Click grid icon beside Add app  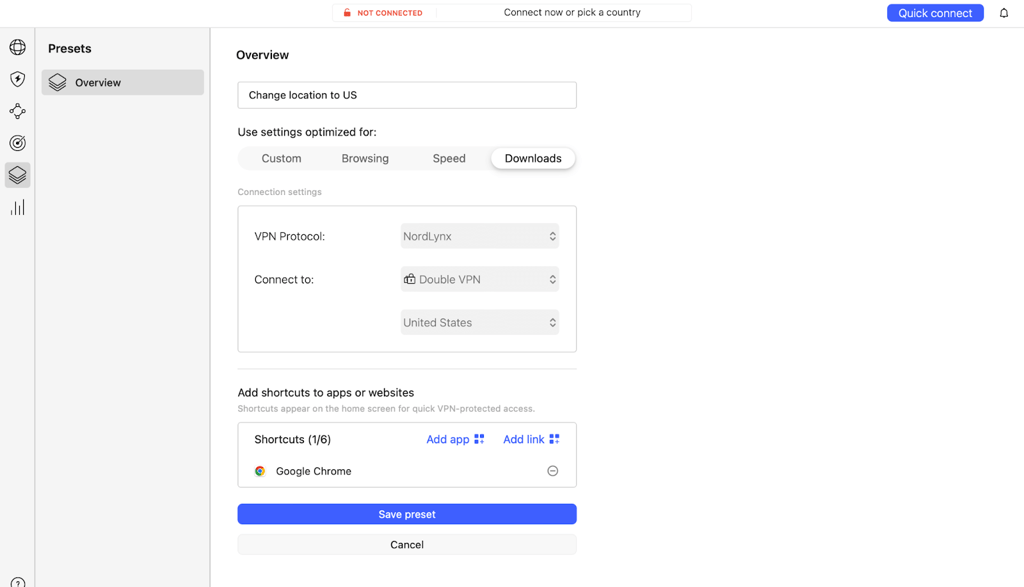[479, 439]
